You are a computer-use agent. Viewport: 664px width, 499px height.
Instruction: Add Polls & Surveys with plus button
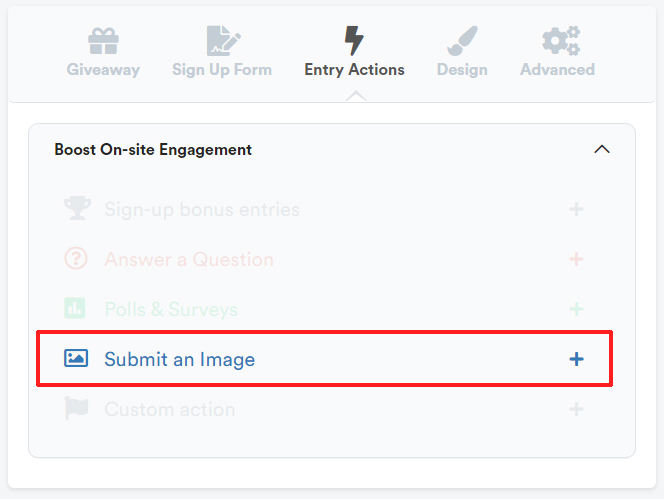[576, 309]
